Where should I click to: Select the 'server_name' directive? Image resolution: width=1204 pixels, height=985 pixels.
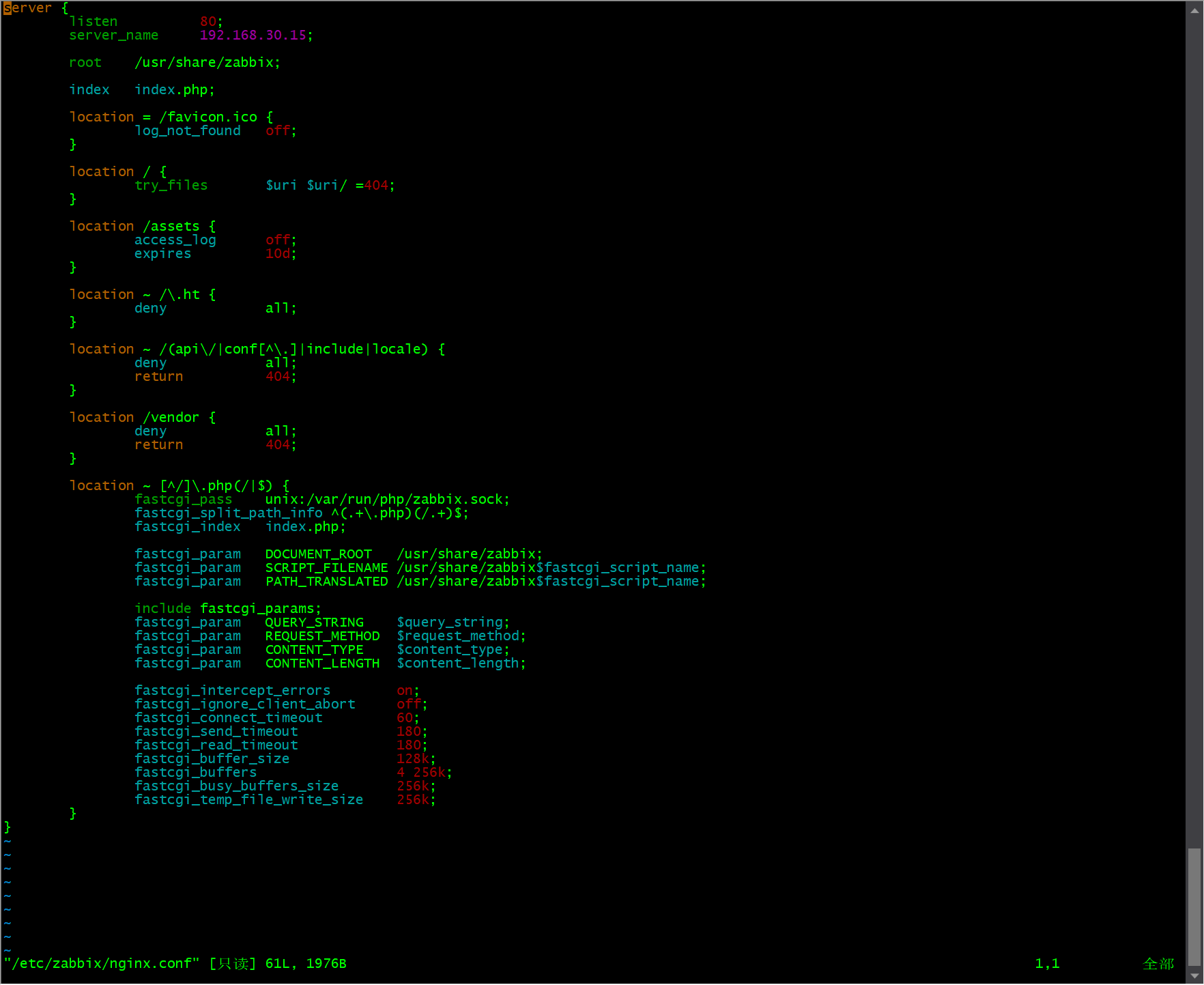(114, 35)
